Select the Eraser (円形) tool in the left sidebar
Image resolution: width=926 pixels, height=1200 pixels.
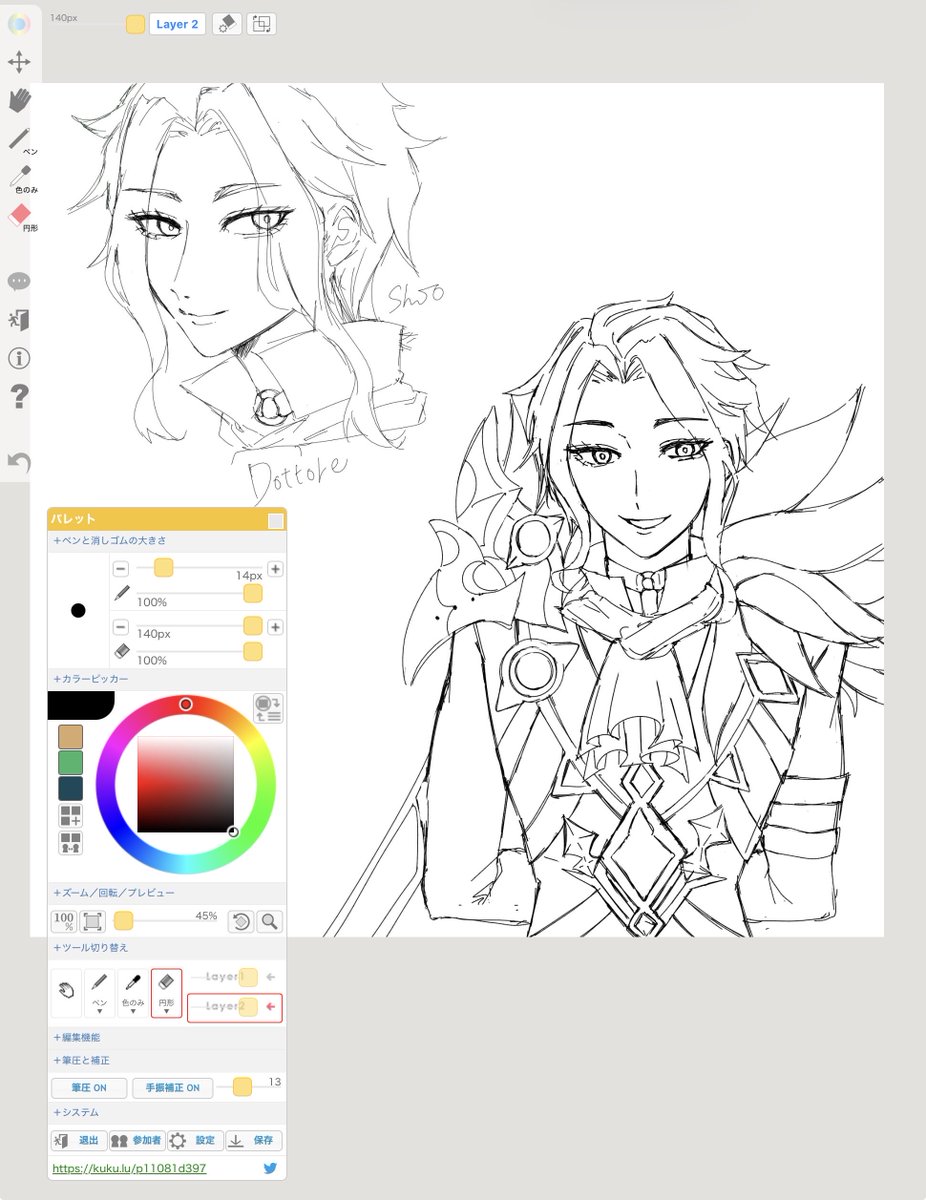(x=20, y=217)
